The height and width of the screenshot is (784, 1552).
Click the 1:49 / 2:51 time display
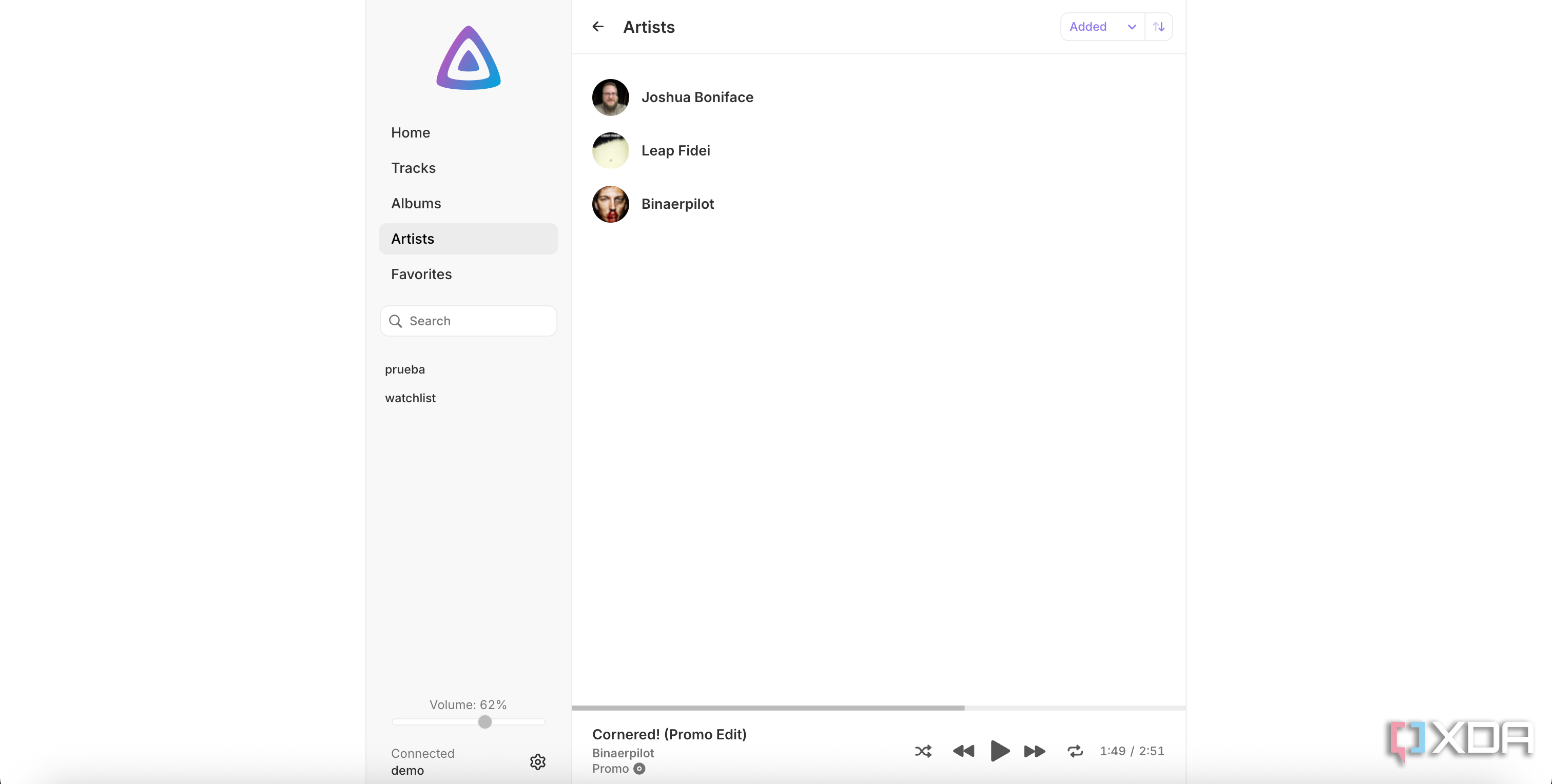click(1132, 751)
